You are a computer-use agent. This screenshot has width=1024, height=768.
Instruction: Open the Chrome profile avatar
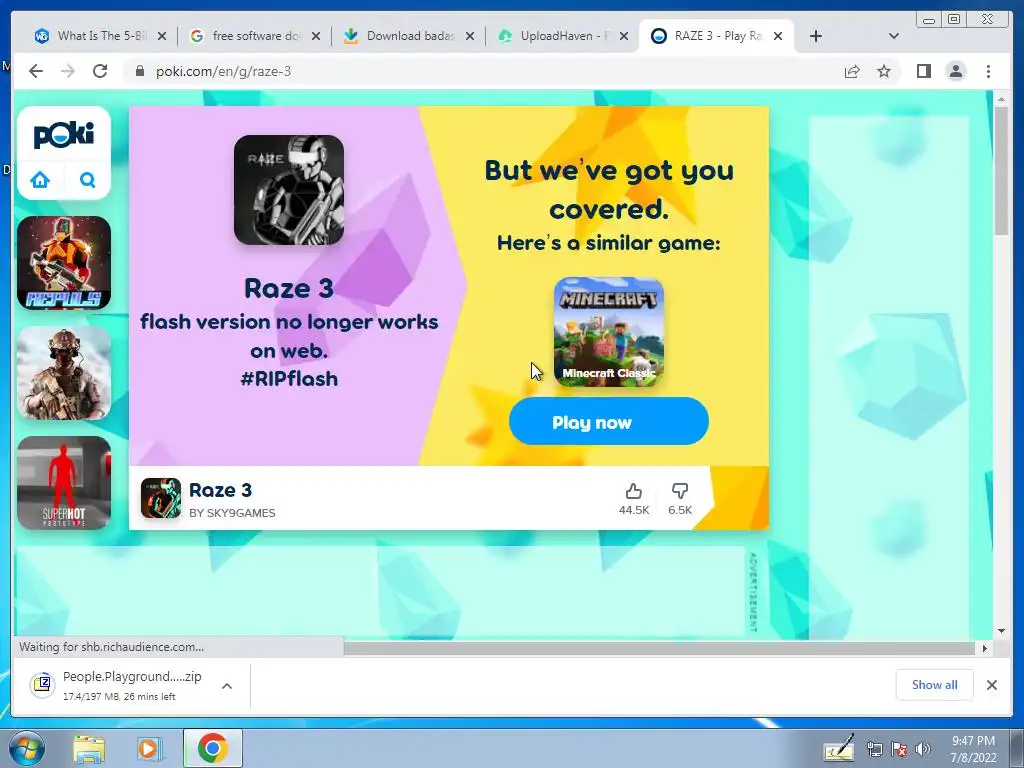point(955,71)
